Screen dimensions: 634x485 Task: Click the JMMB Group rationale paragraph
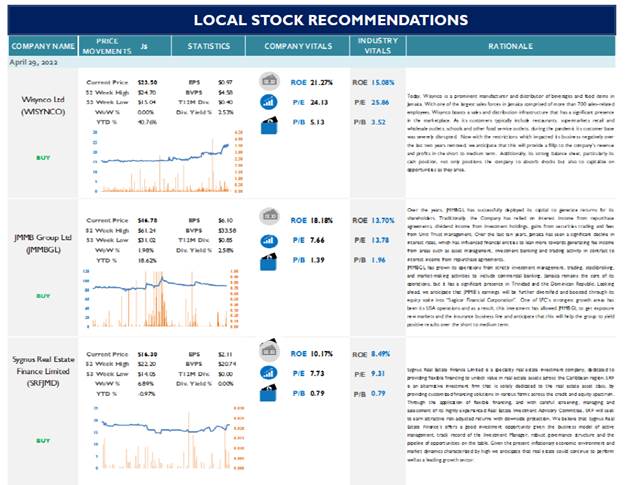click(x=511, y=267)
